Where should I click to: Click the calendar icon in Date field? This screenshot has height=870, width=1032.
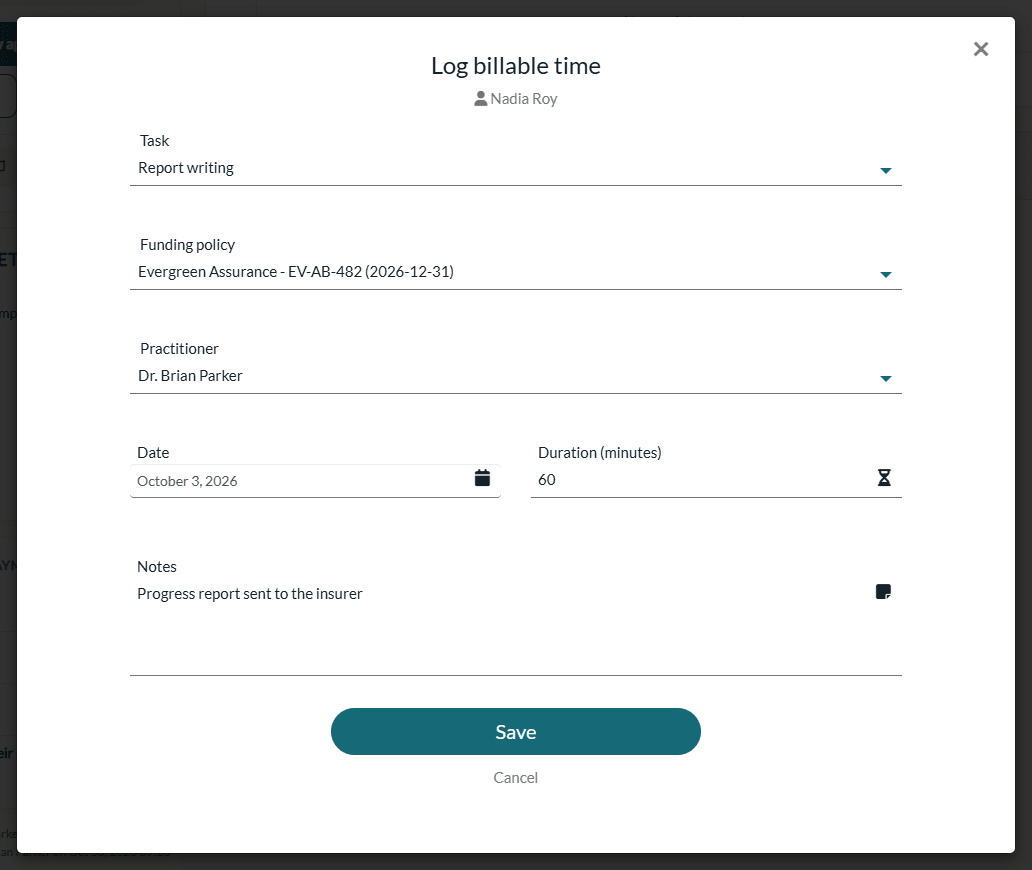click(482, 478)
